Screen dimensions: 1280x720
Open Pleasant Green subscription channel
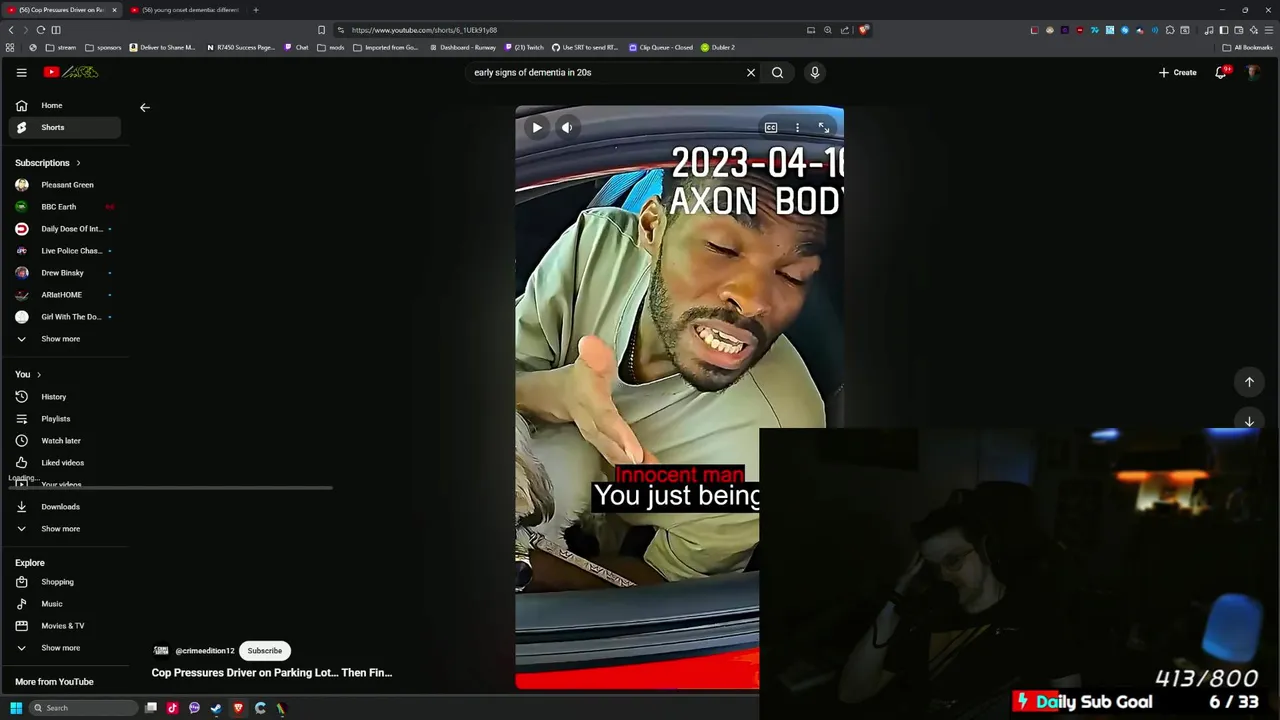65,185
